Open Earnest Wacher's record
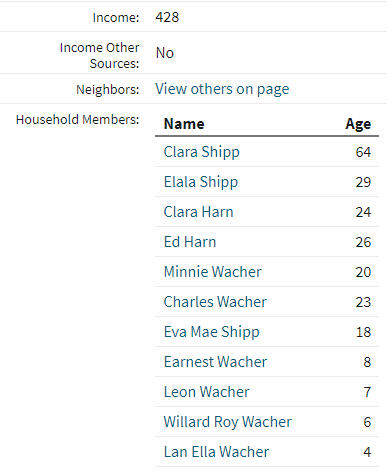Viewport: 392px width, 471px height. coord(215,362)
